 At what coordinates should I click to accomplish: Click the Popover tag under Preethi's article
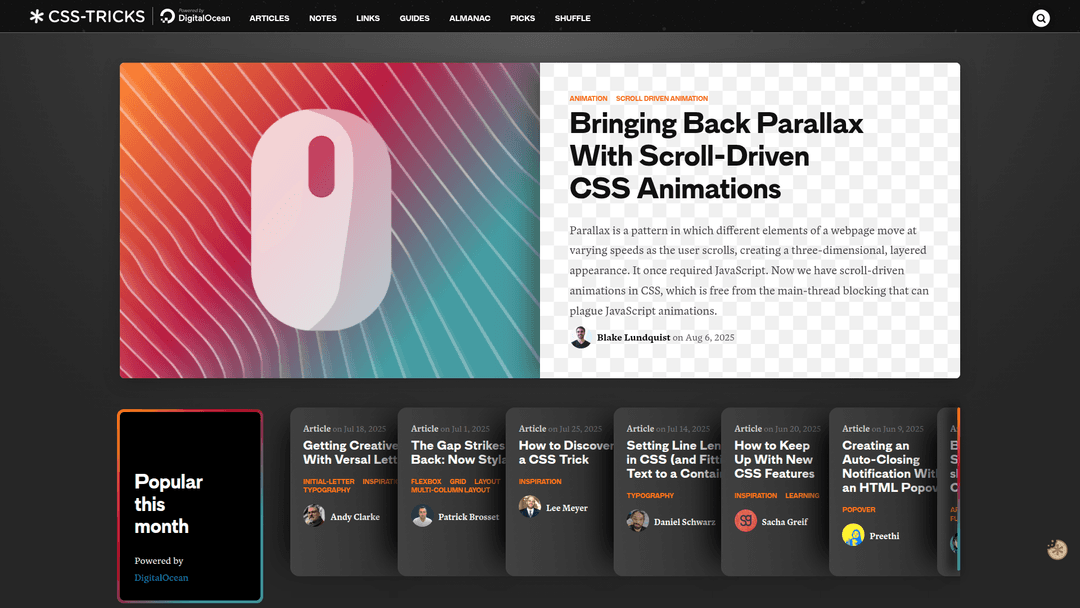point(858,510)
